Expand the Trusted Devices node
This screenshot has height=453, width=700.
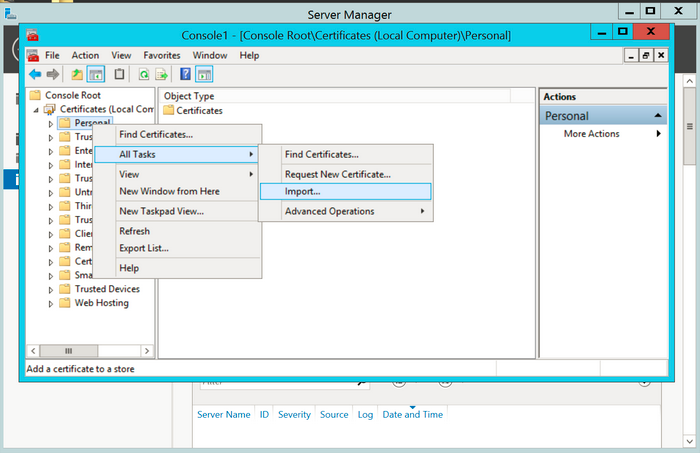point(50,290)
